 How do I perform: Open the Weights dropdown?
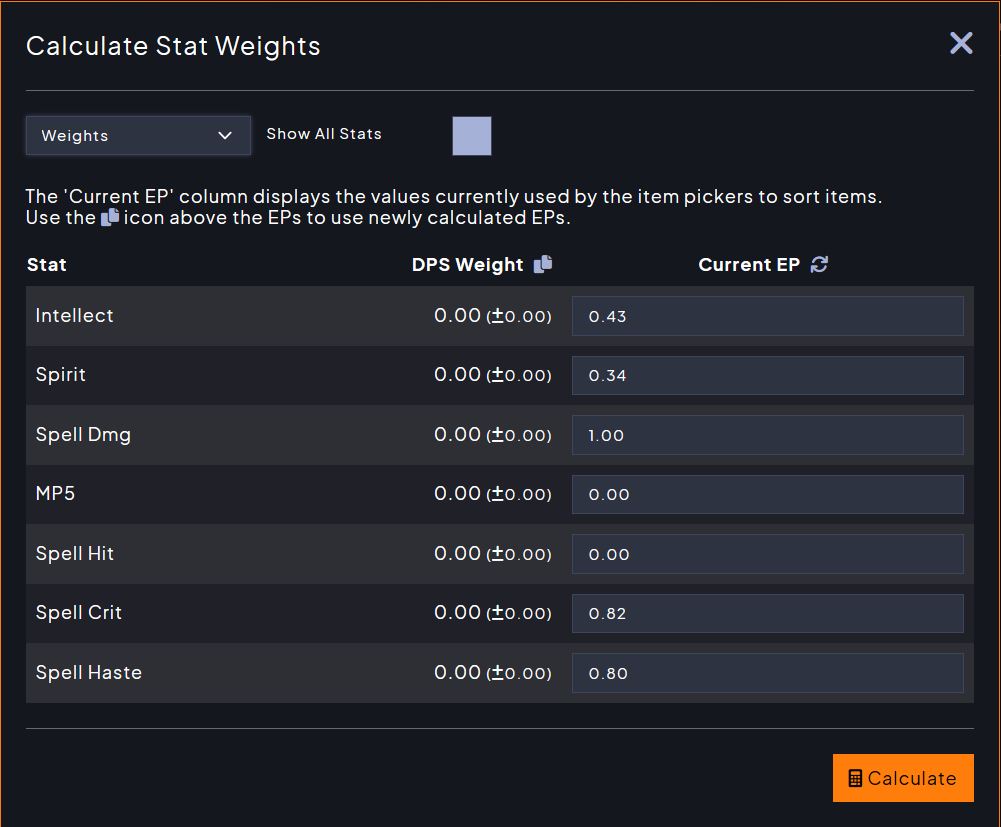(138, 135)
